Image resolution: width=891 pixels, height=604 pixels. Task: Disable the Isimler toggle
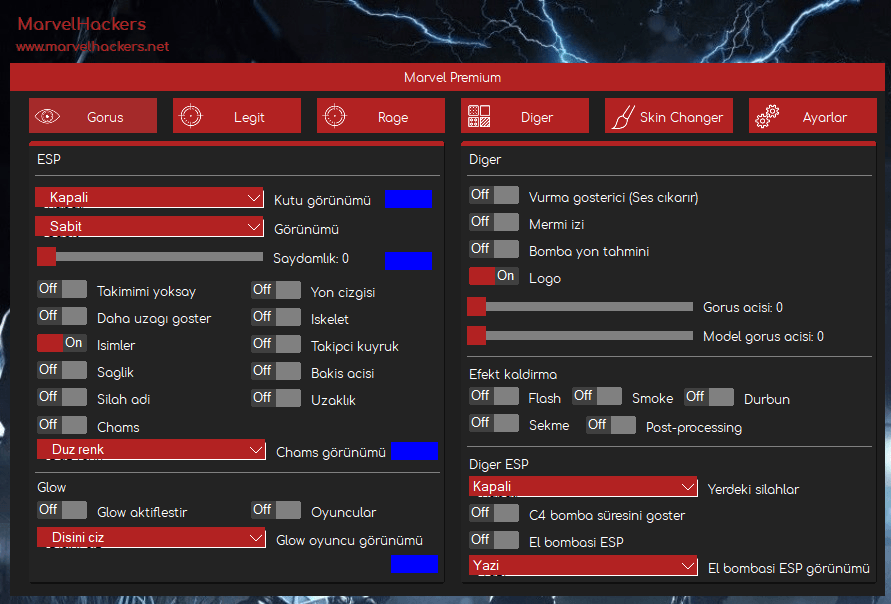(62, 343)
